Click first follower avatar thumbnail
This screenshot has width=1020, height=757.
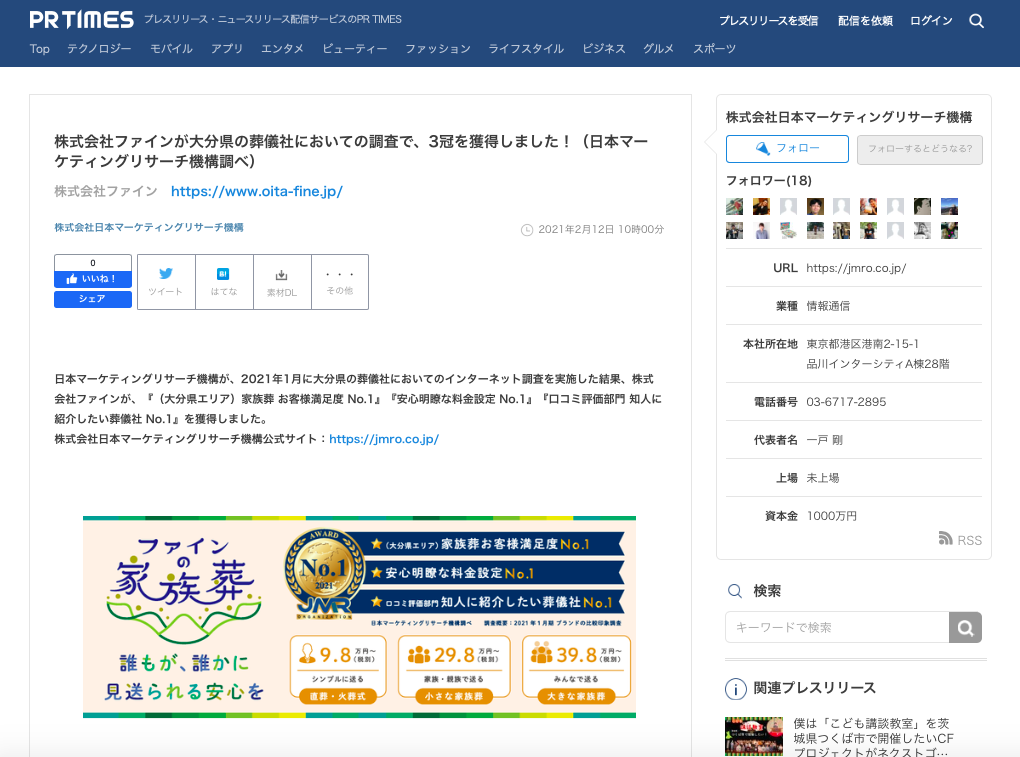coord(734,207)
